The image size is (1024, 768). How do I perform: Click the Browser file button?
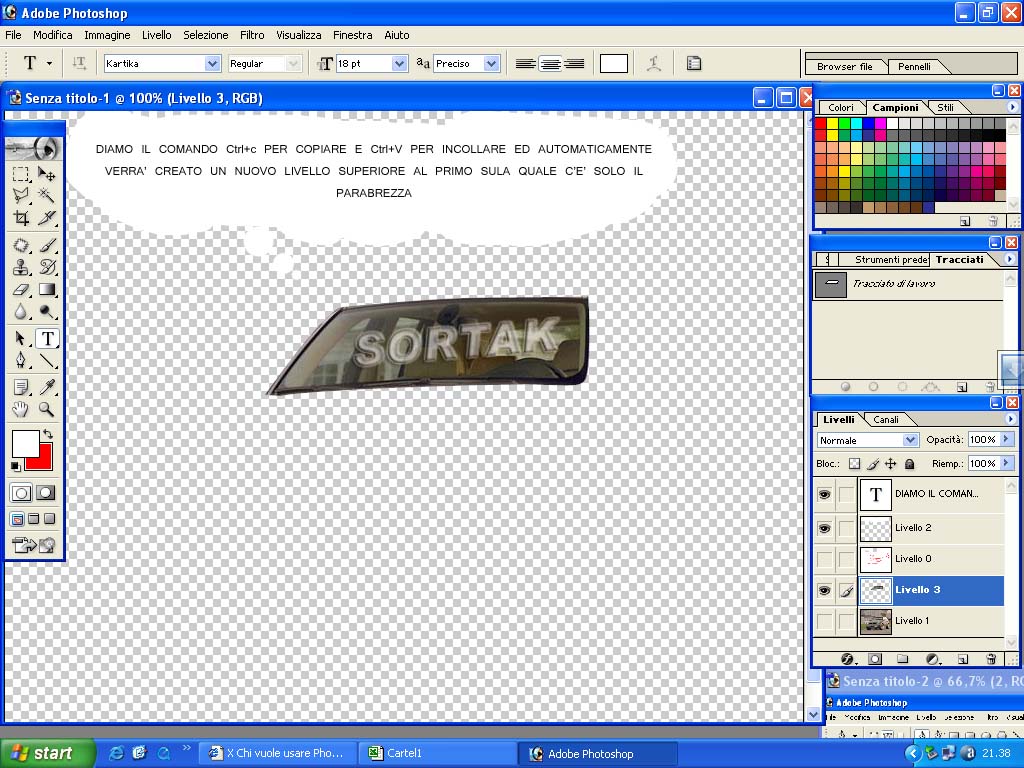pyautogui.click(x=844, y=66)
